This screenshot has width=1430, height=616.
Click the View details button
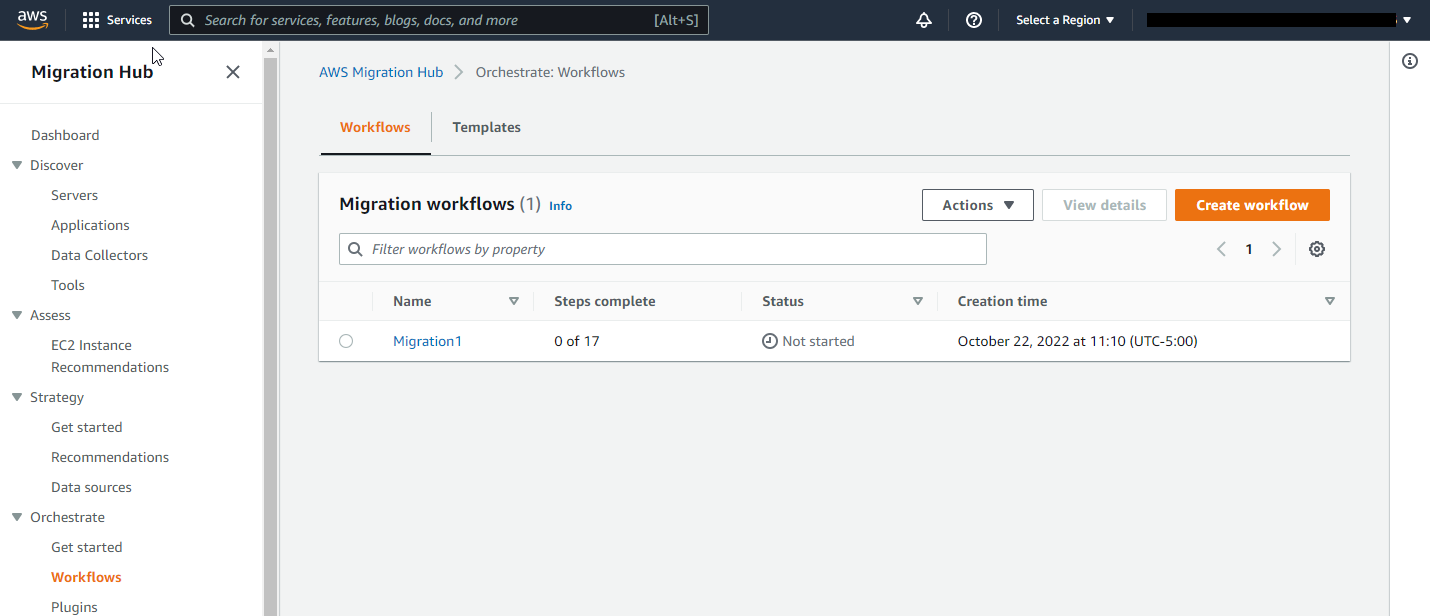[1104, 205]
